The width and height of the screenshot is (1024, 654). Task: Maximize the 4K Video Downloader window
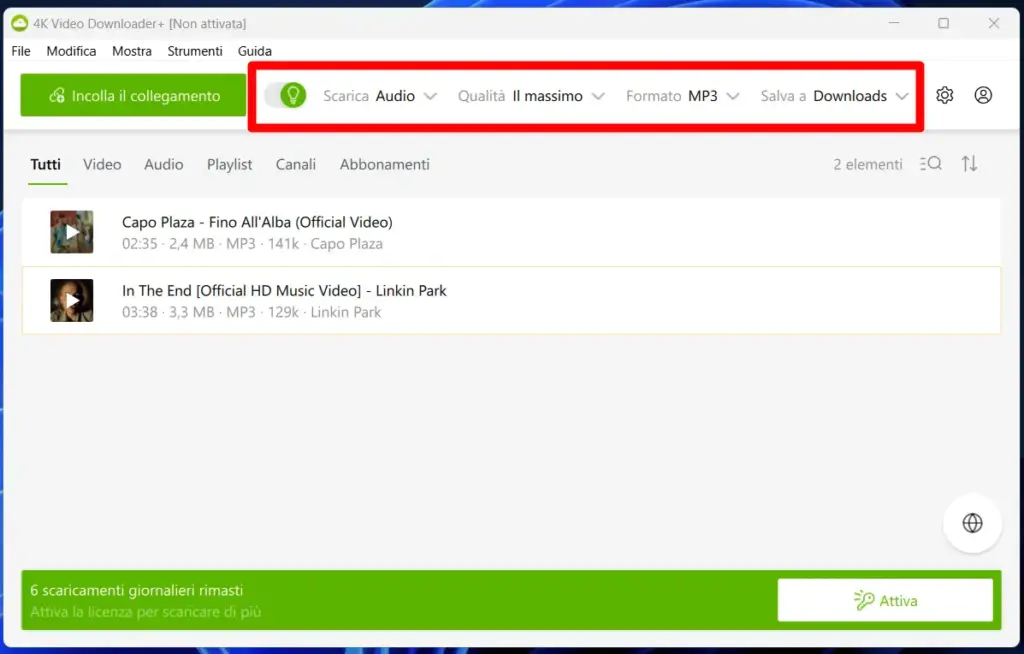pos(944,23)
